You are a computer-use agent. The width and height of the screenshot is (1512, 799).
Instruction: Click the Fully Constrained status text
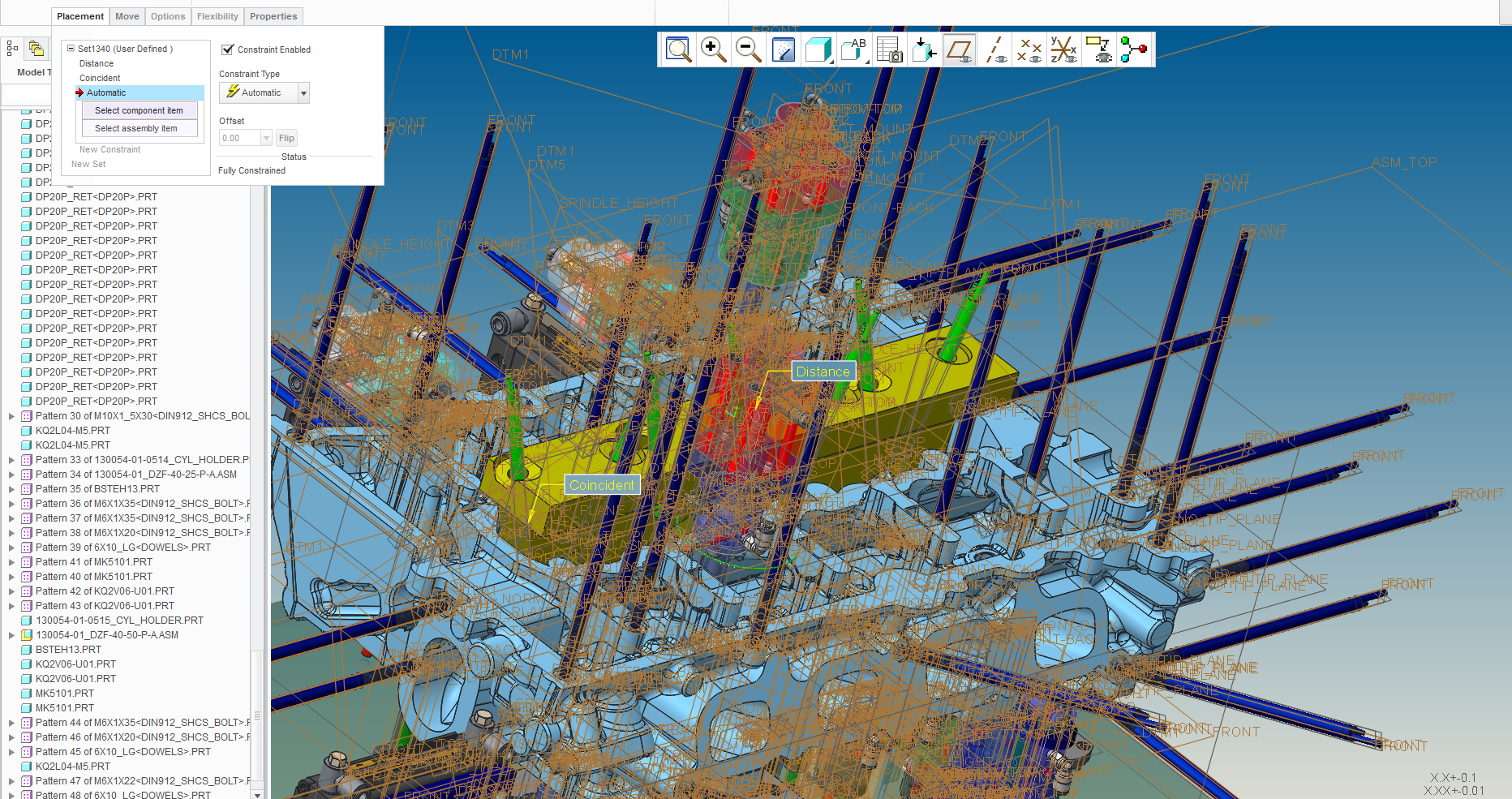pyautogui.click(x=251, y=170)
